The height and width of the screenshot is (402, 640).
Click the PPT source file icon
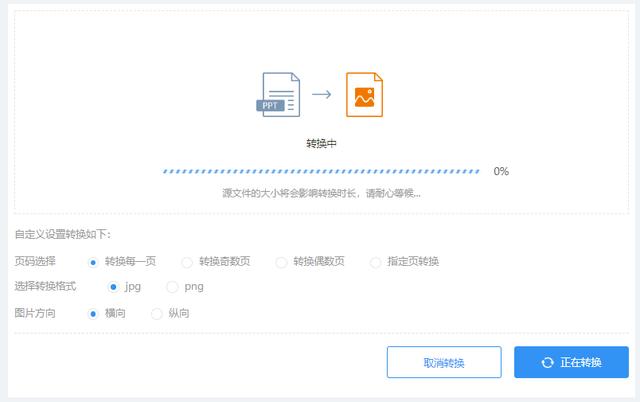(278, 94)
